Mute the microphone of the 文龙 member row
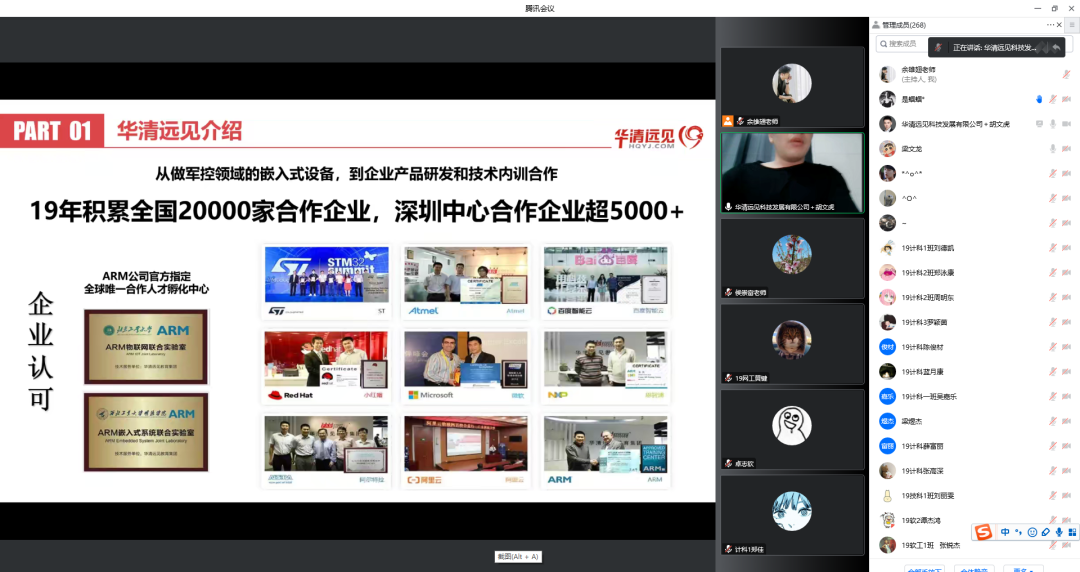This screenshot has width=1080, height=572. 1052,149
